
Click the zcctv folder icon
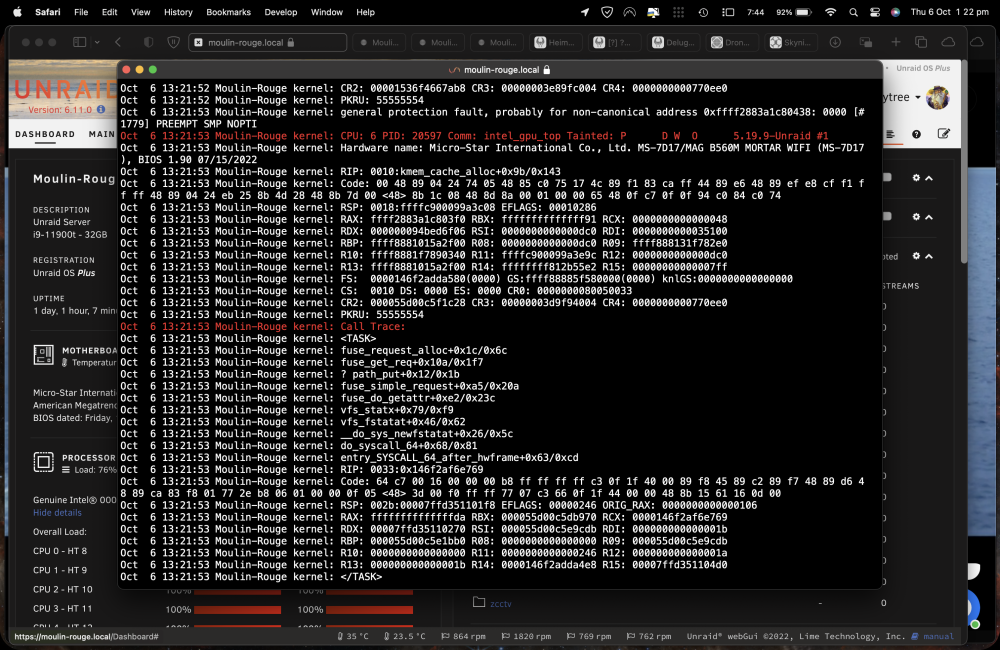pyautogui.click(x=479, y=602)
